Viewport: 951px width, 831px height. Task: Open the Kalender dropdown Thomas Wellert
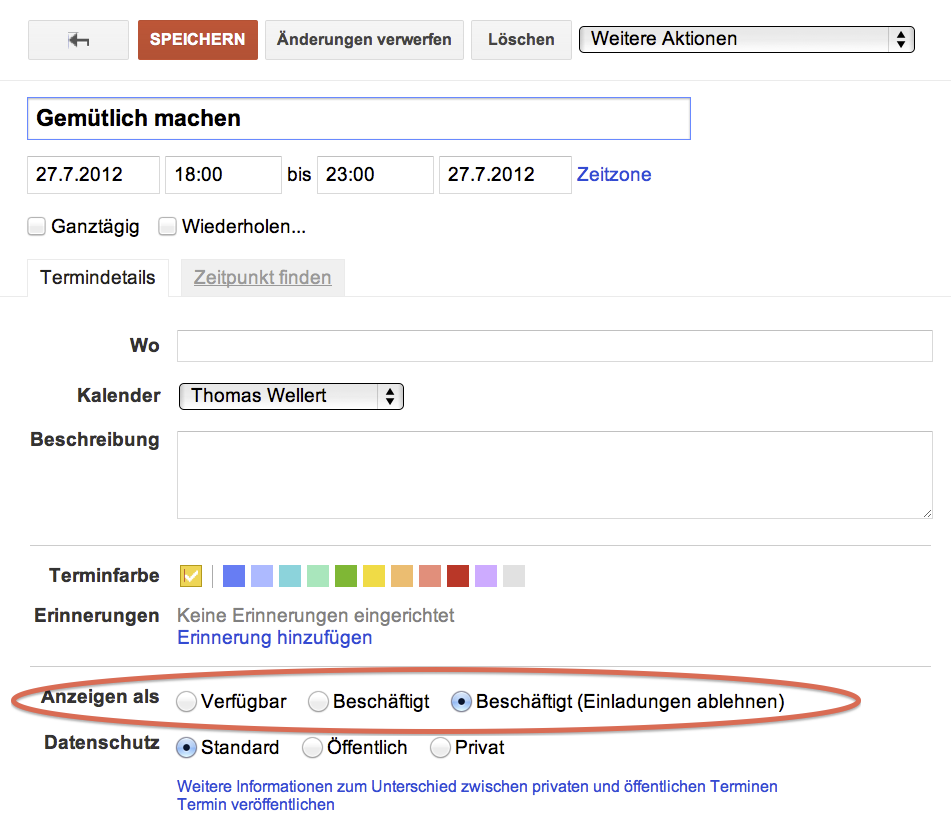point(291,396)
